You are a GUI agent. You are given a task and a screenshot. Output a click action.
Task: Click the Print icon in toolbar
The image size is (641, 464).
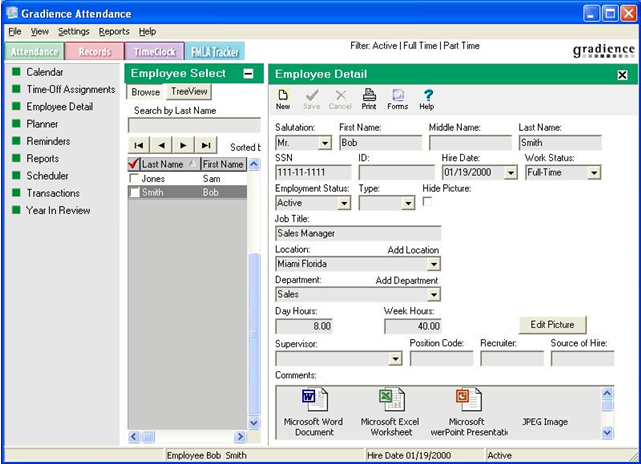tap(369, 98)
